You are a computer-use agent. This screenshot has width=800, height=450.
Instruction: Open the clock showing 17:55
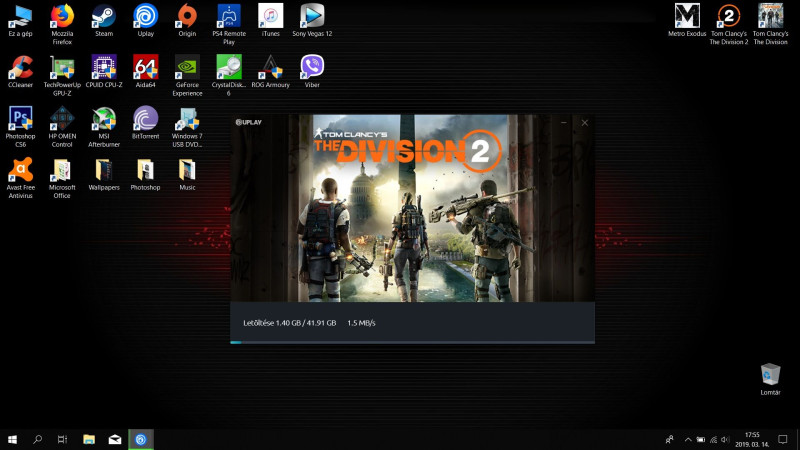752,439
